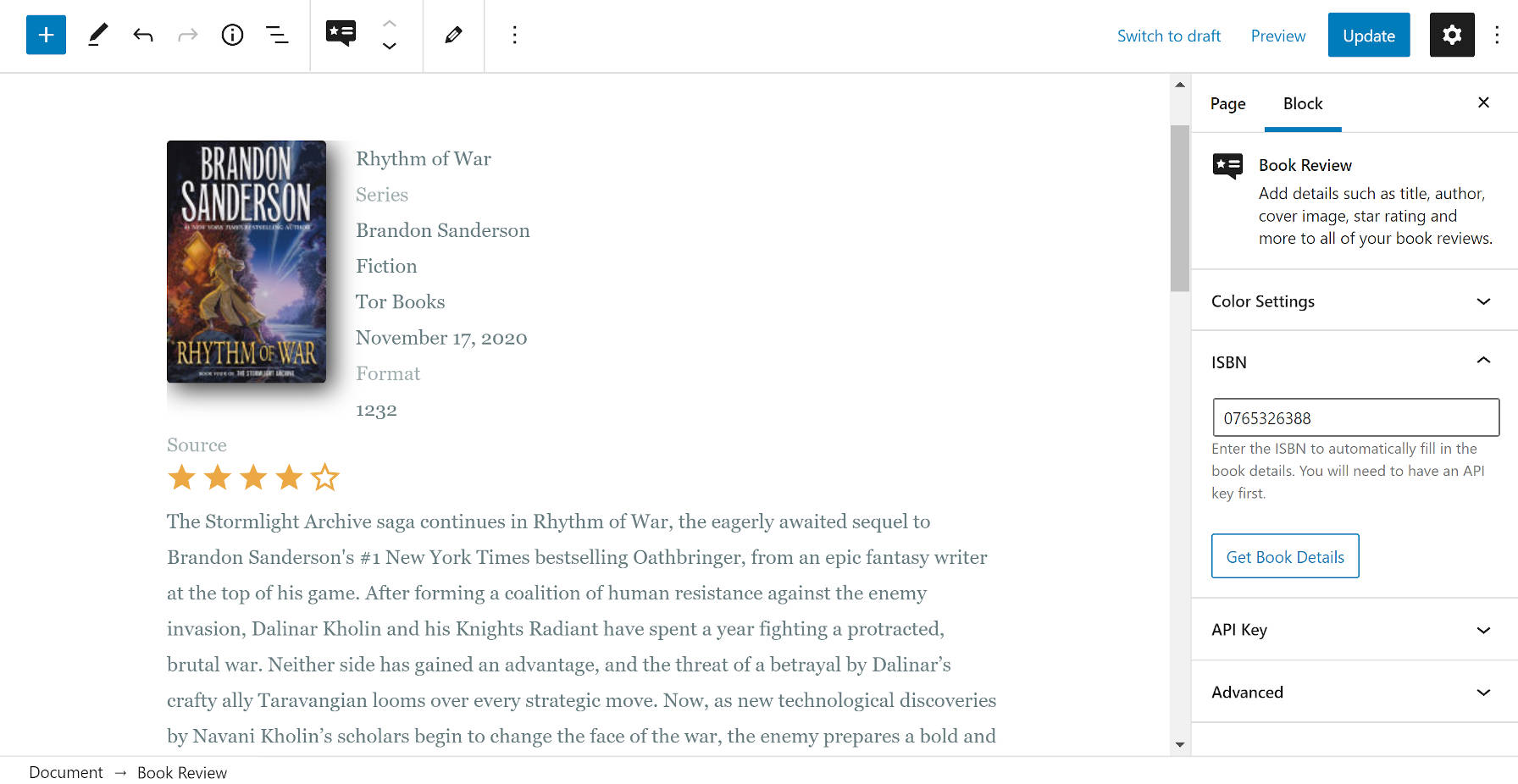Open the block list view outline
This screenshot has width=1518, height=784.
pyautogui.click(x=277, y=35)
